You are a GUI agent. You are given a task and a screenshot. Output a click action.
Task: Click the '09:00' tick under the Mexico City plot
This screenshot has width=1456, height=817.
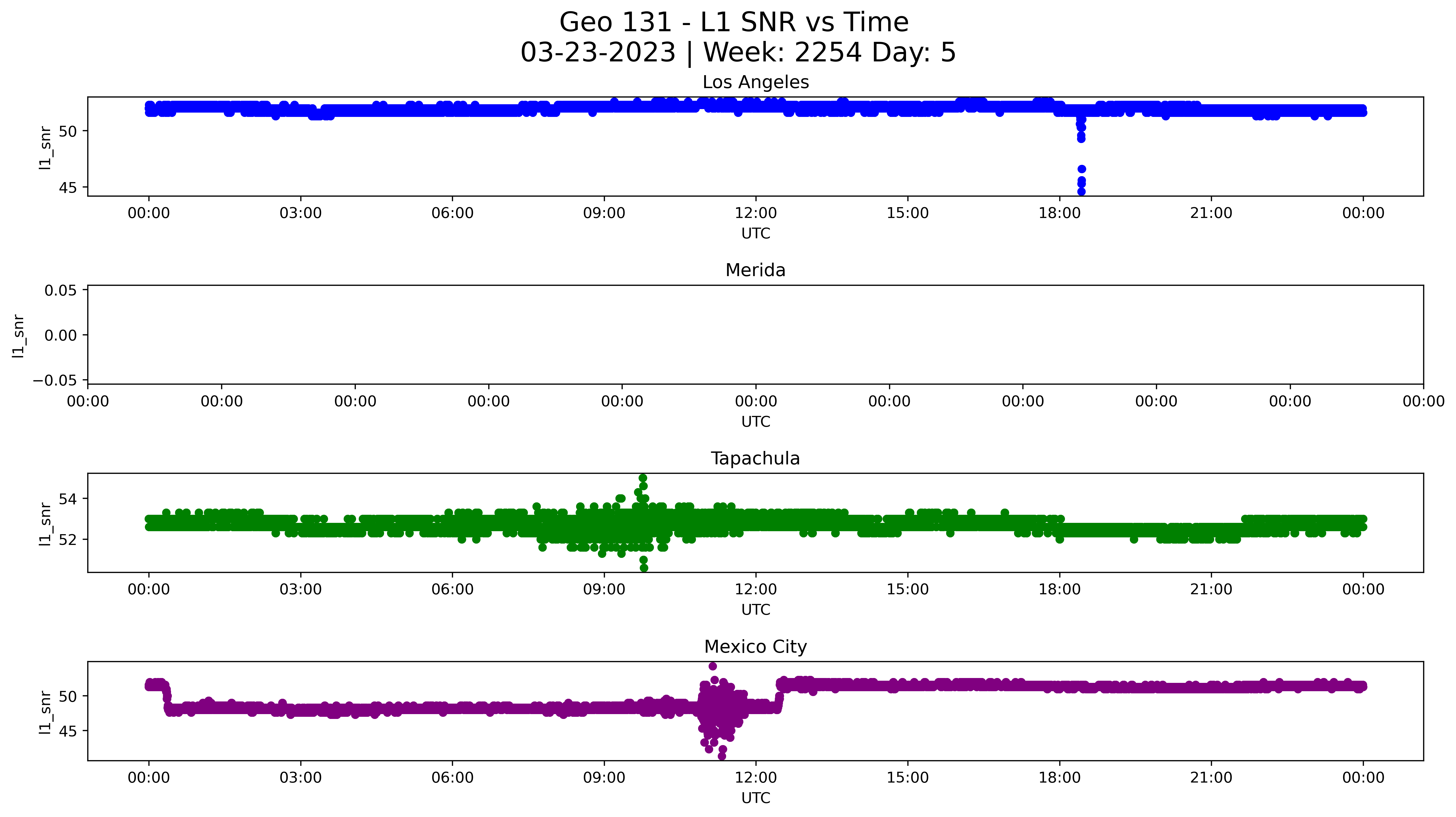point(604,778)
